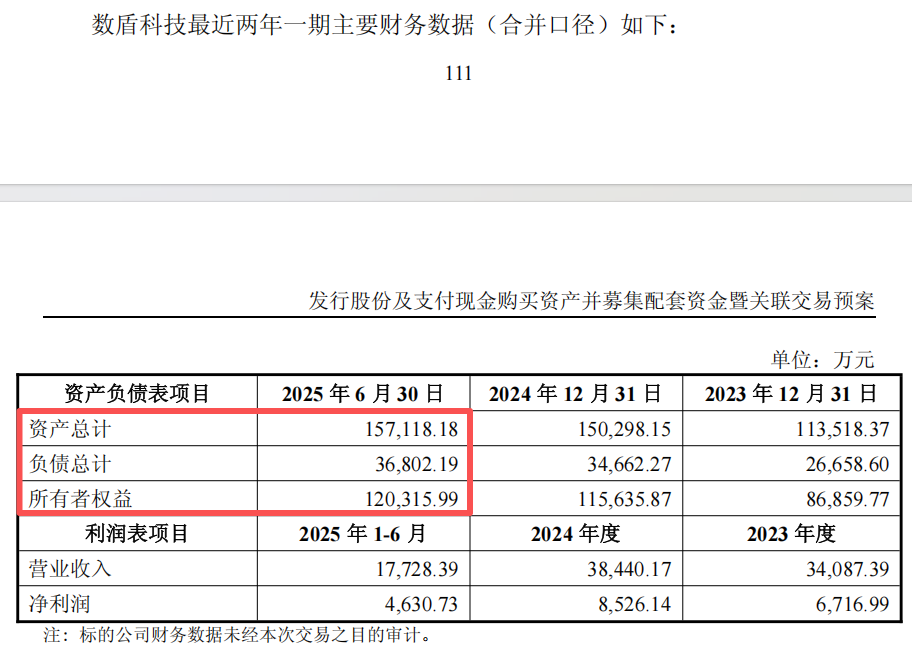The height and width of the screenshot is (647, 912).
Task: Select the 2025 年 1-6 月 header cell
Action: (363, 534)
